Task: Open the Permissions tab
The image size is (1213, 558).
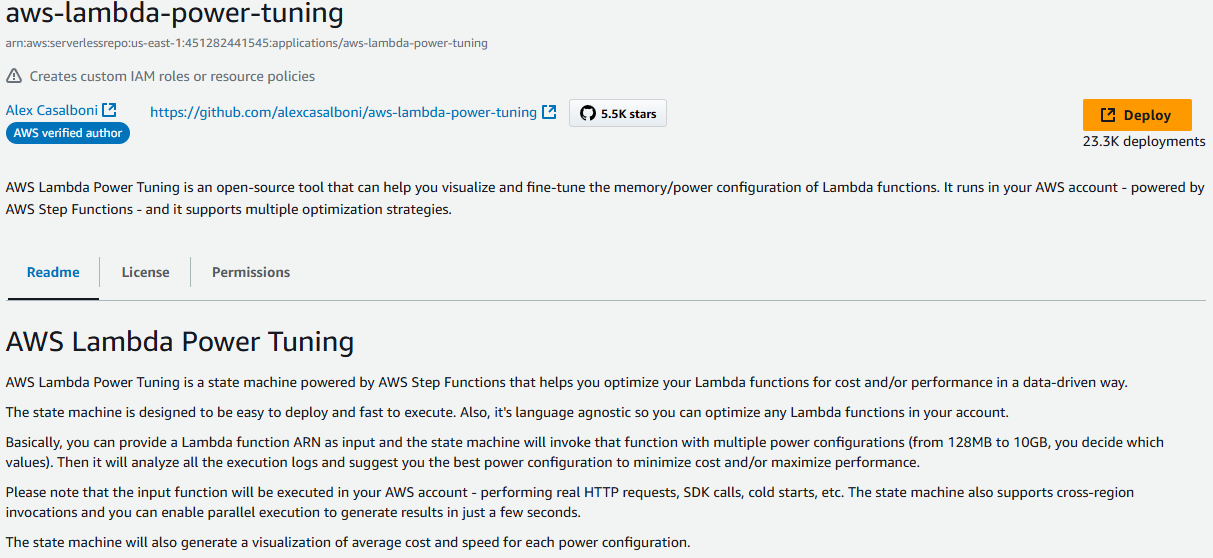Action: (251, 272)
